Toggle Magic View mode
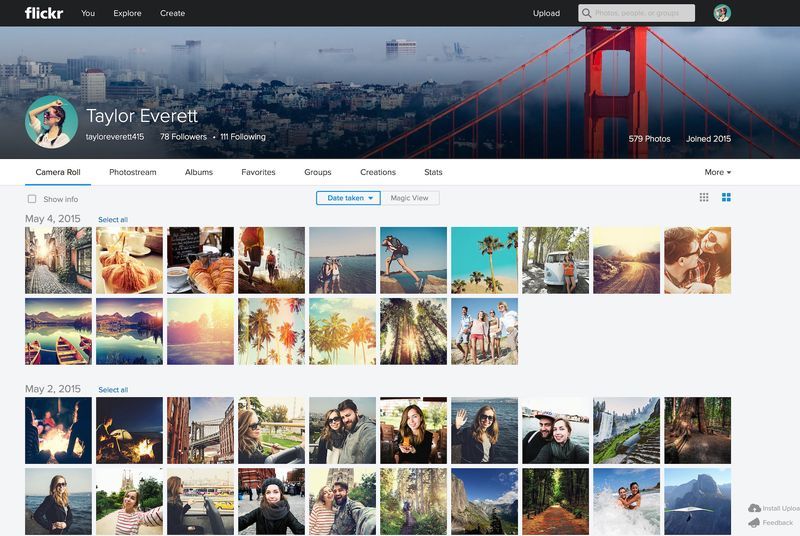800x536 pixels. tap(410, 198)
